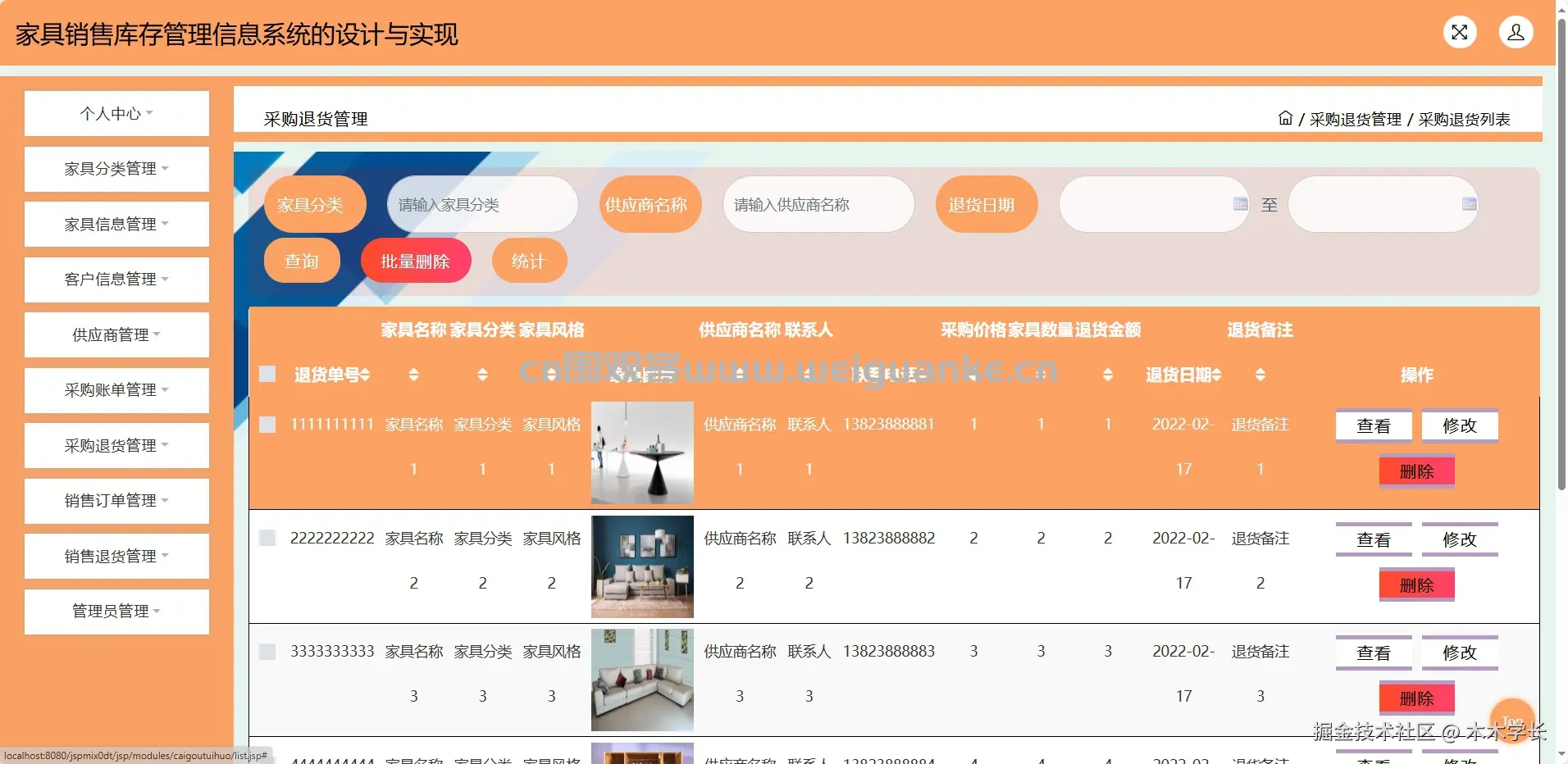Image resolution: width=1568 pixels, height=764 pixels.
Task: Click 删除 for order 2222222222
Action: 1417,585
